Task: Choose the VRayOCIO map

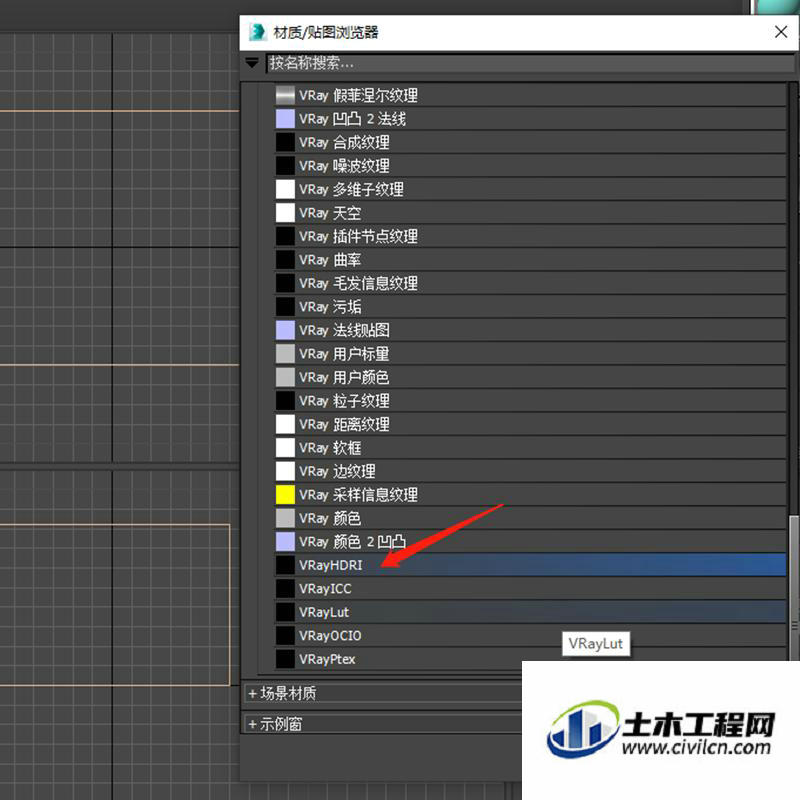Action: pyautogui.click(x=530, y=635)
